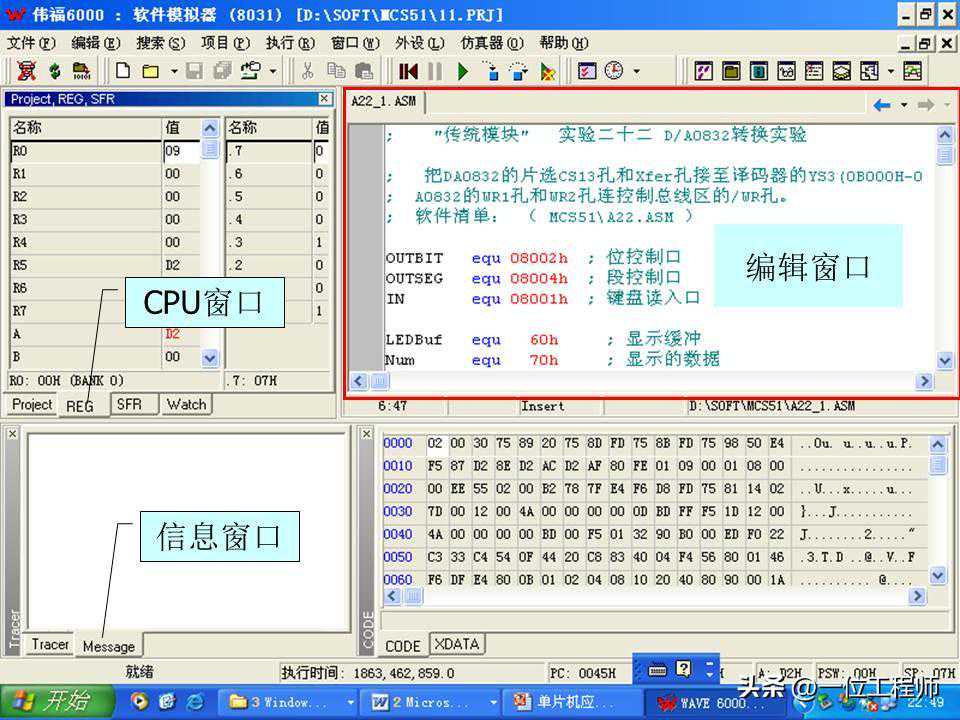Image resolution: width=960 pixels, height=720 pixels.
Task: Click the editor's horizontal scrollbar right arrow
Action: (x=923, y=381)
